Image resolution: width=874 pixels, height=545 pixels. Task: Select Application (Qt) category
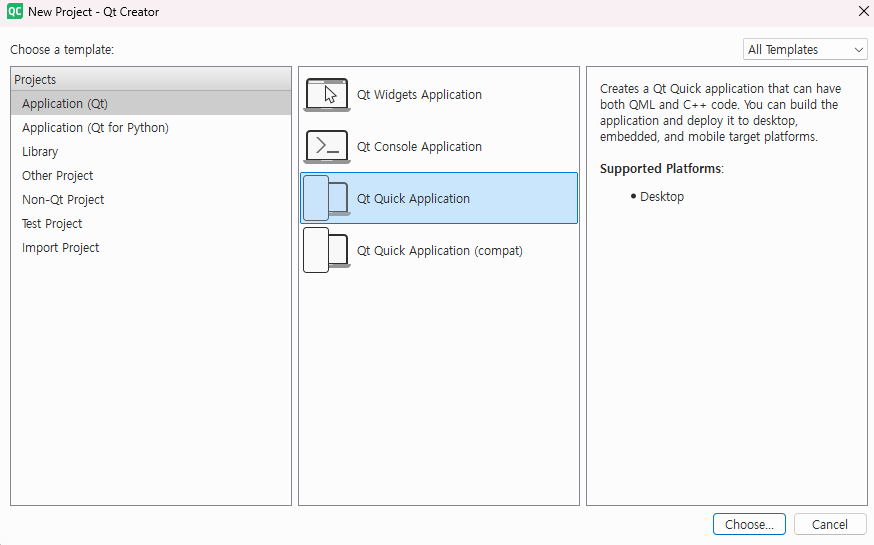[x=65, y=103]
